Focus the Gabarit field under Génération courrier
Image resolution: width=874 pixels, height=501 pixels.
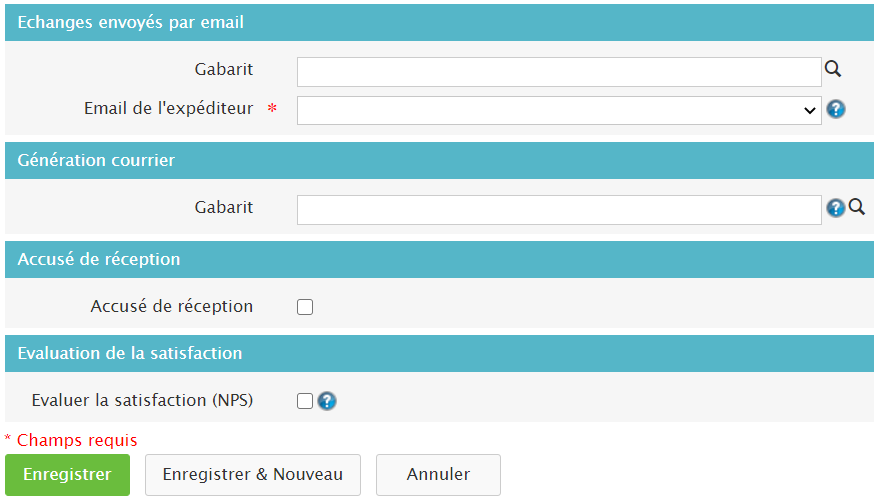click(559, 210)
